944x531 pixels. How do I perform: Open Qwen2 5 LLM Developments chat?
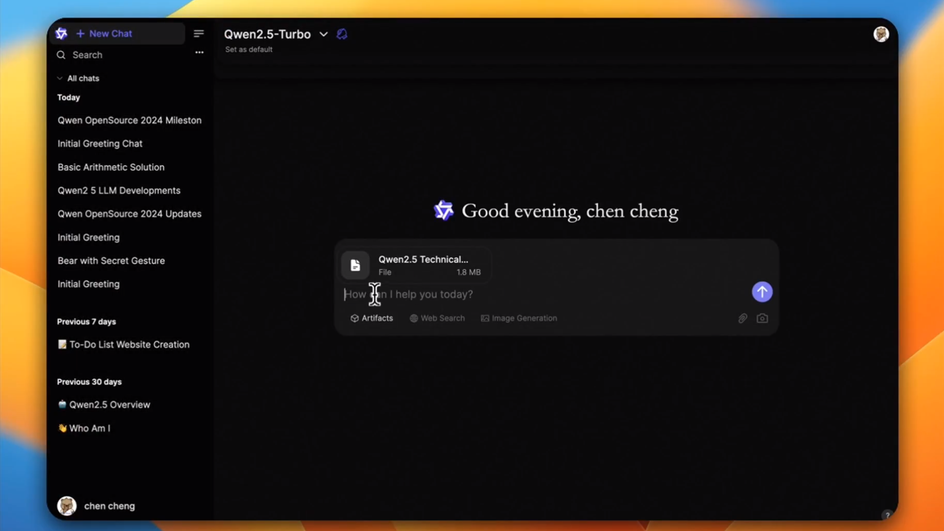[x=119, y=191]
